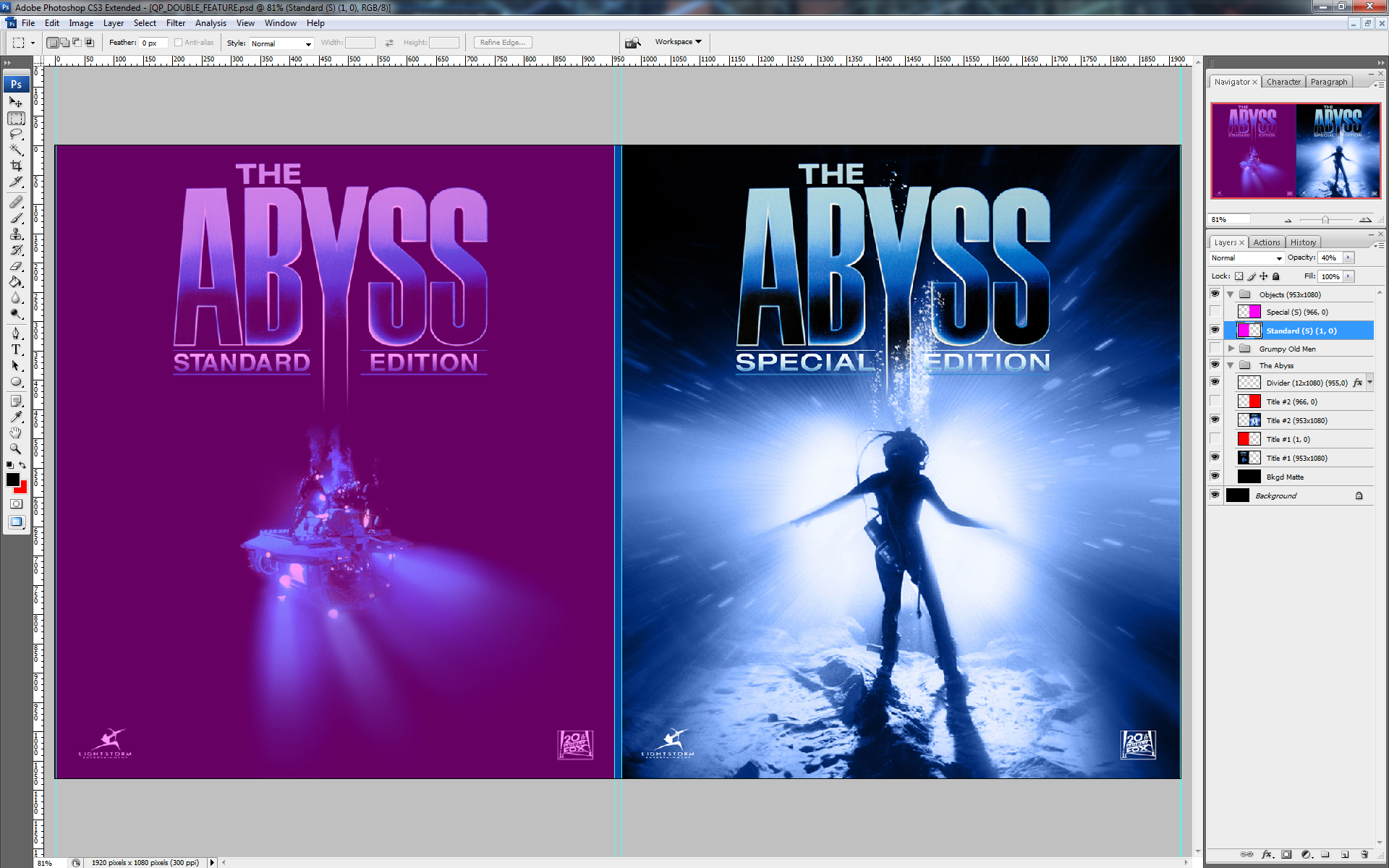Select the Notes tool
The image size is (1389, 868).
tap(16, 401)
